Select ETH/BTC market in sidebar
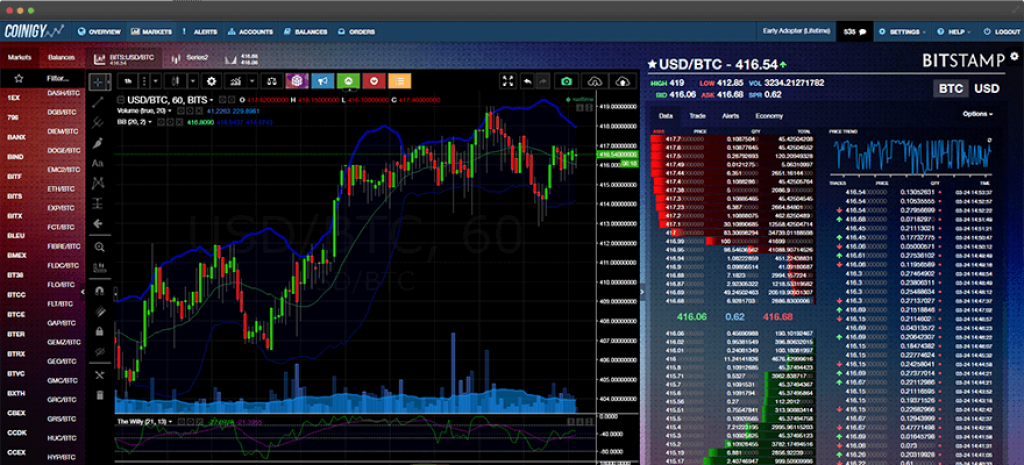 (61, 189)
